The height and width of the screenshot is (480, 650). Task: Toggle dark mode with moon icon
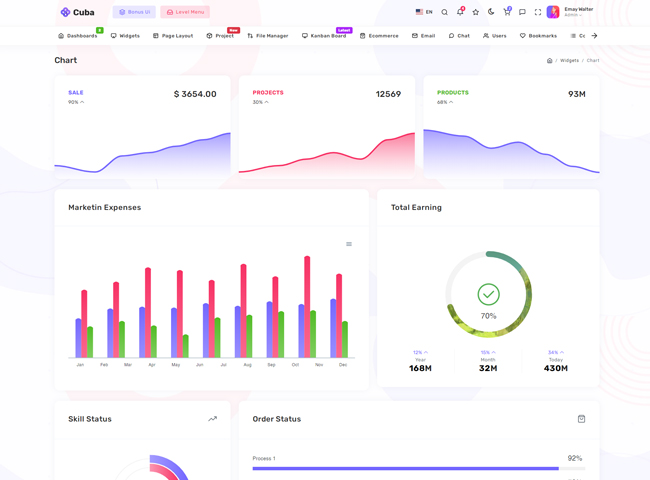[491, 12]
